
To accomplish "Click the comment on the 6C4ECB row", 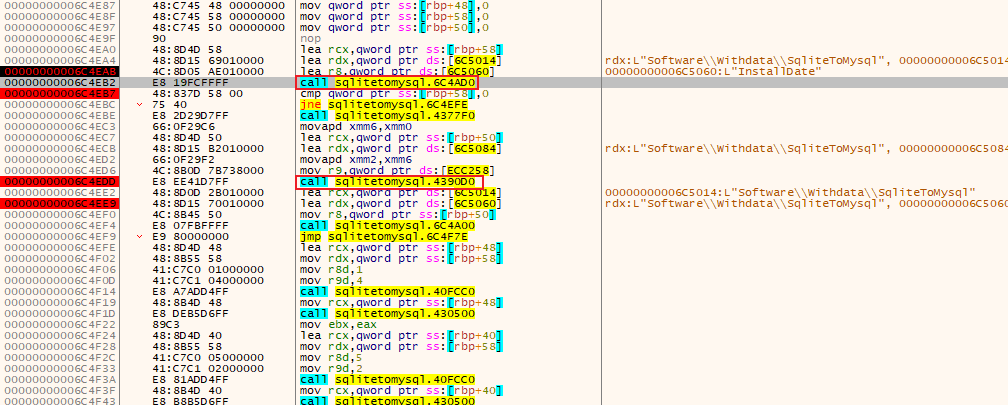I will pos(806,148).
